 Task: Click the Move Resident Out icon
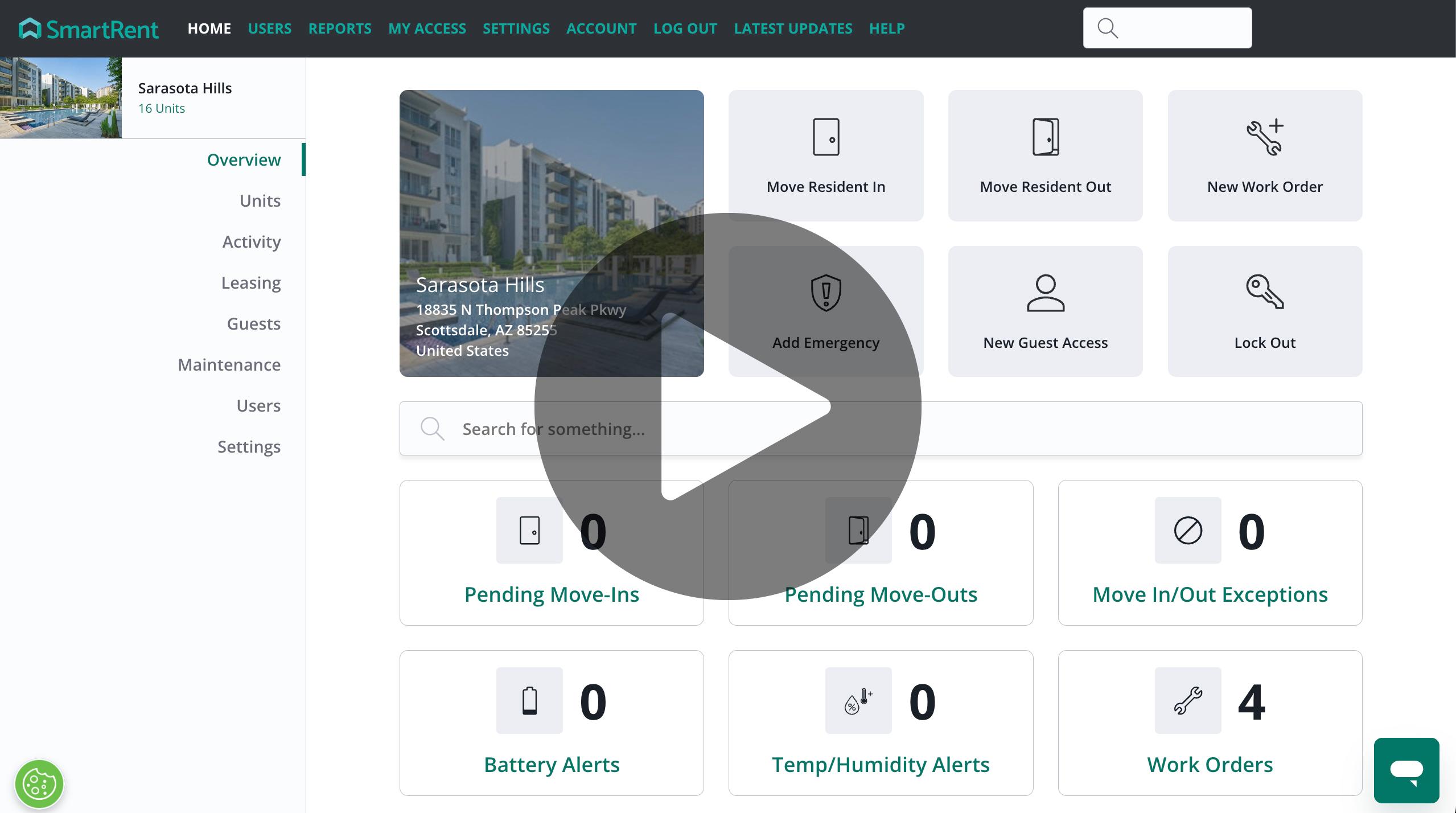(1045, 137)
